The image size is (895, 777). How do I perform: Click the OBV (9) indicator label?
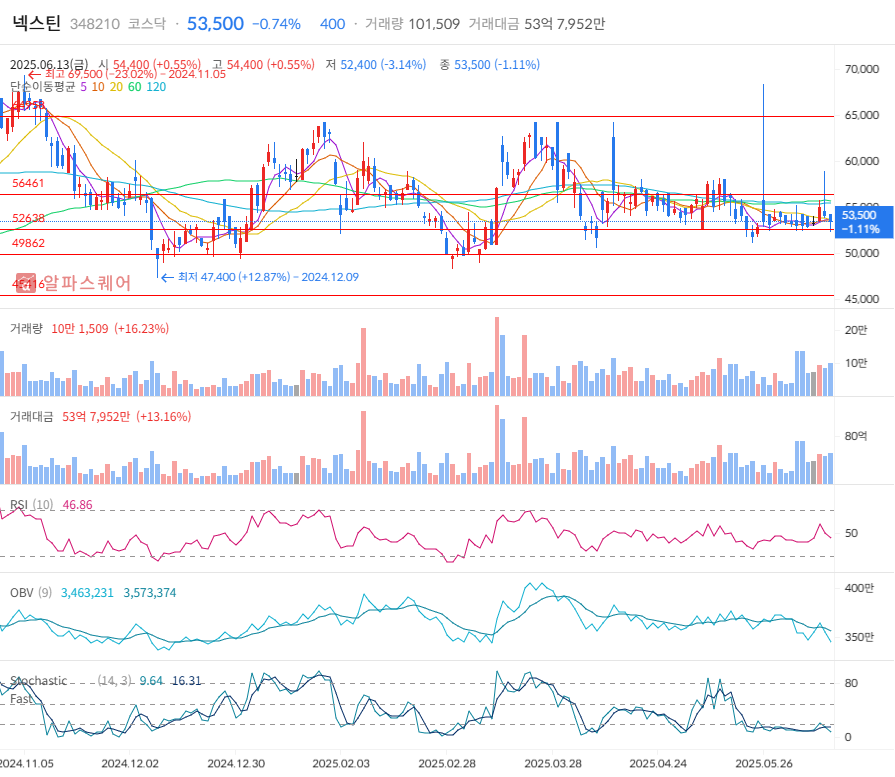point(31,593)
